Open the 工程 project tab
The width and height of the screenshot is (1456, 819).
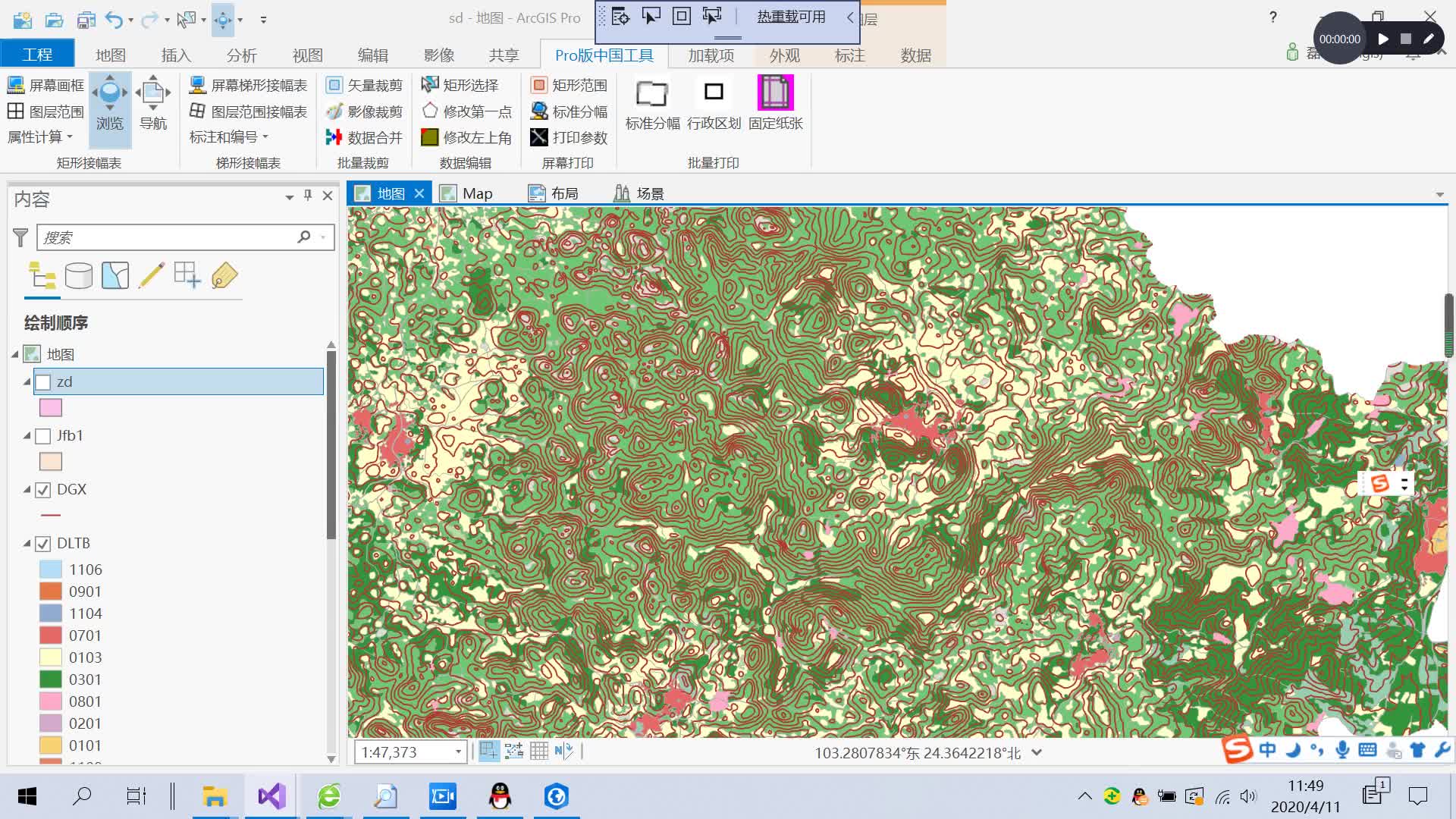(x=37, y=55)
